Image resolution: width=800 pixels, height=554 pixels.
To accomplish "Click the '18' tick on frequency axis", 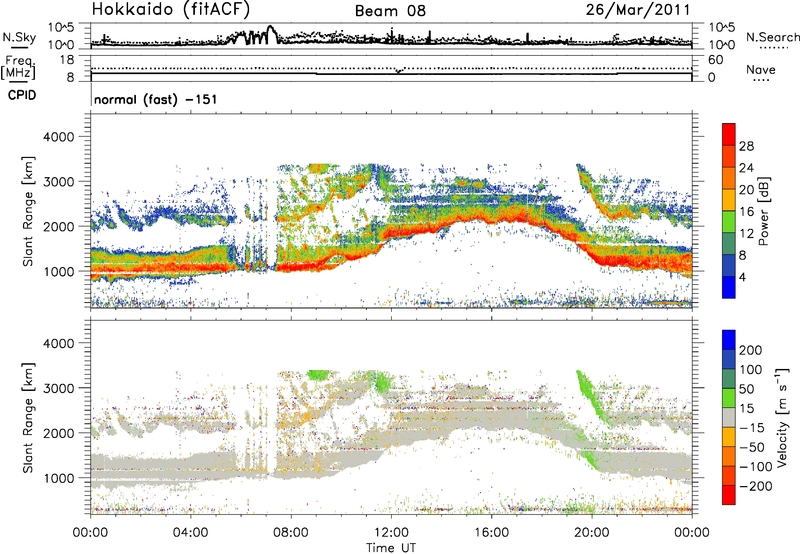I will pos(67,60).
